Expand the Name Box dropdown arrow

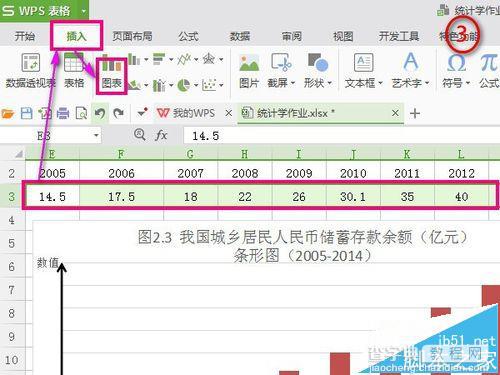[96, 135]
